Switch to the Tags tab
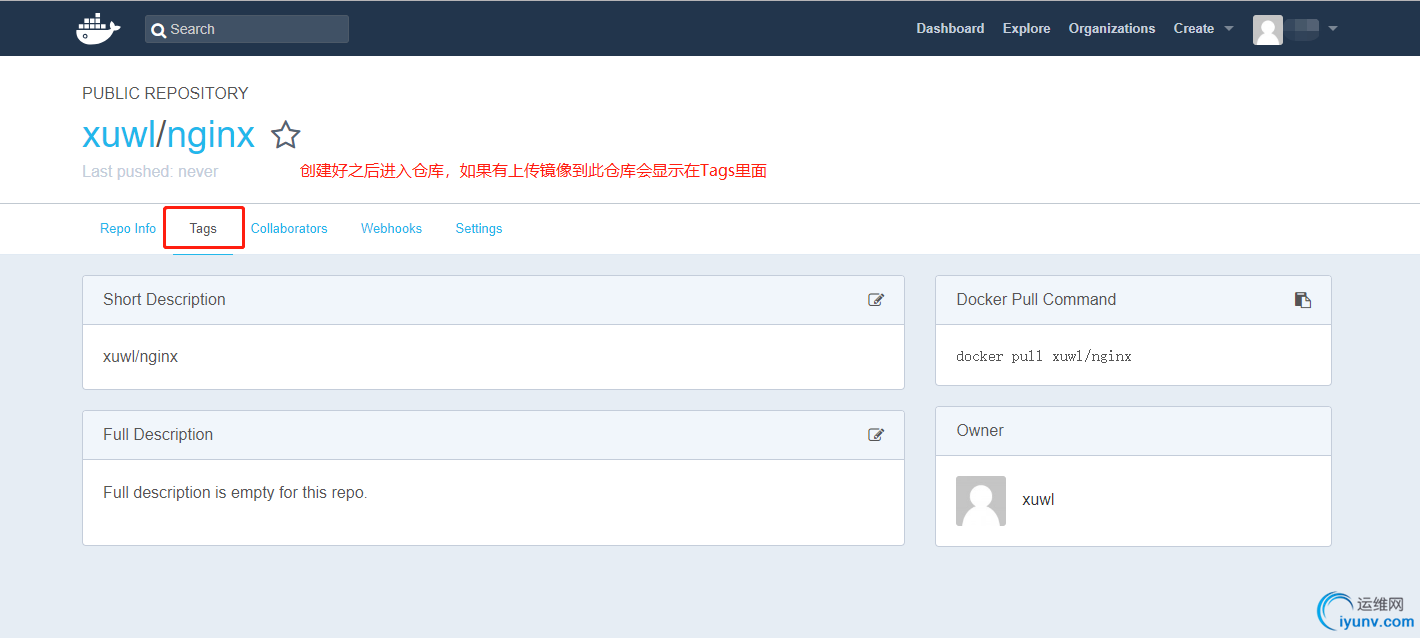Viewport: 1420px width, 638px height. pyautogui.click(x=203, y=228)
